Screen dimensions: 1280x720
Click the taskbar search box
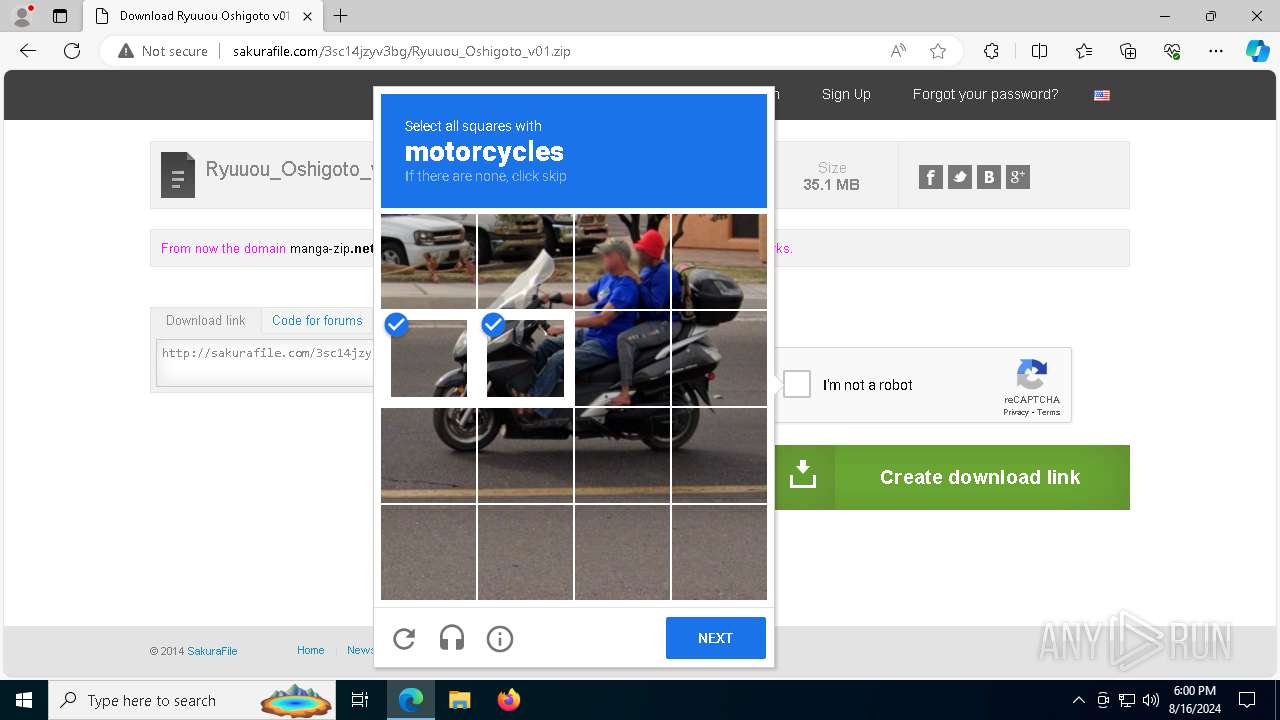pyautogui.click(x=193, y=700)
